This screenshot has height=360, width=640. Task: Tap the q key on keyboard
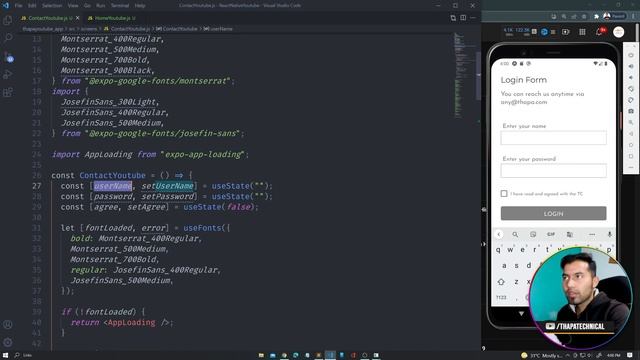click(x=498, y=250)
